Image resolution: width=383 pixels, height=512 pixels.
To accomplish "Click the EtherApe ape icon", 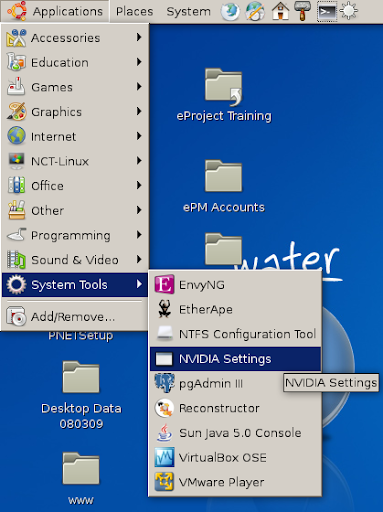I will click(164, 309).
